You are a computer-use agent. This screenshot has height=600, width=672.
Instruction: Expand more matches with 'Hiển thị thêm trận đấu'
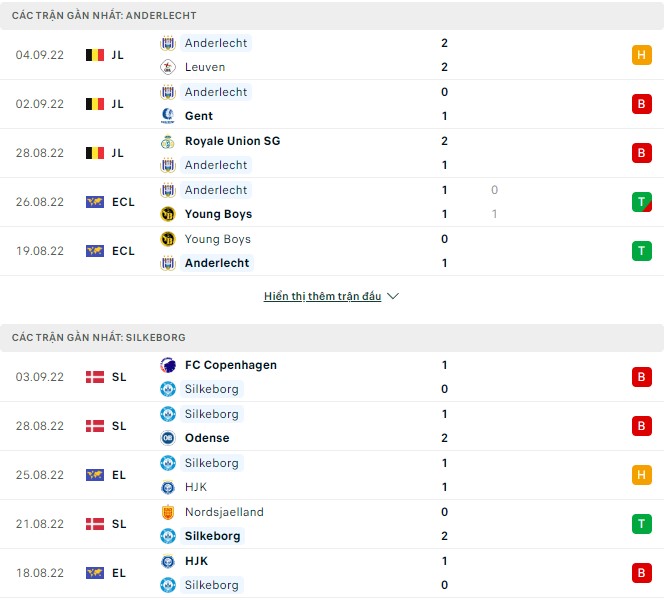point(323,297)
